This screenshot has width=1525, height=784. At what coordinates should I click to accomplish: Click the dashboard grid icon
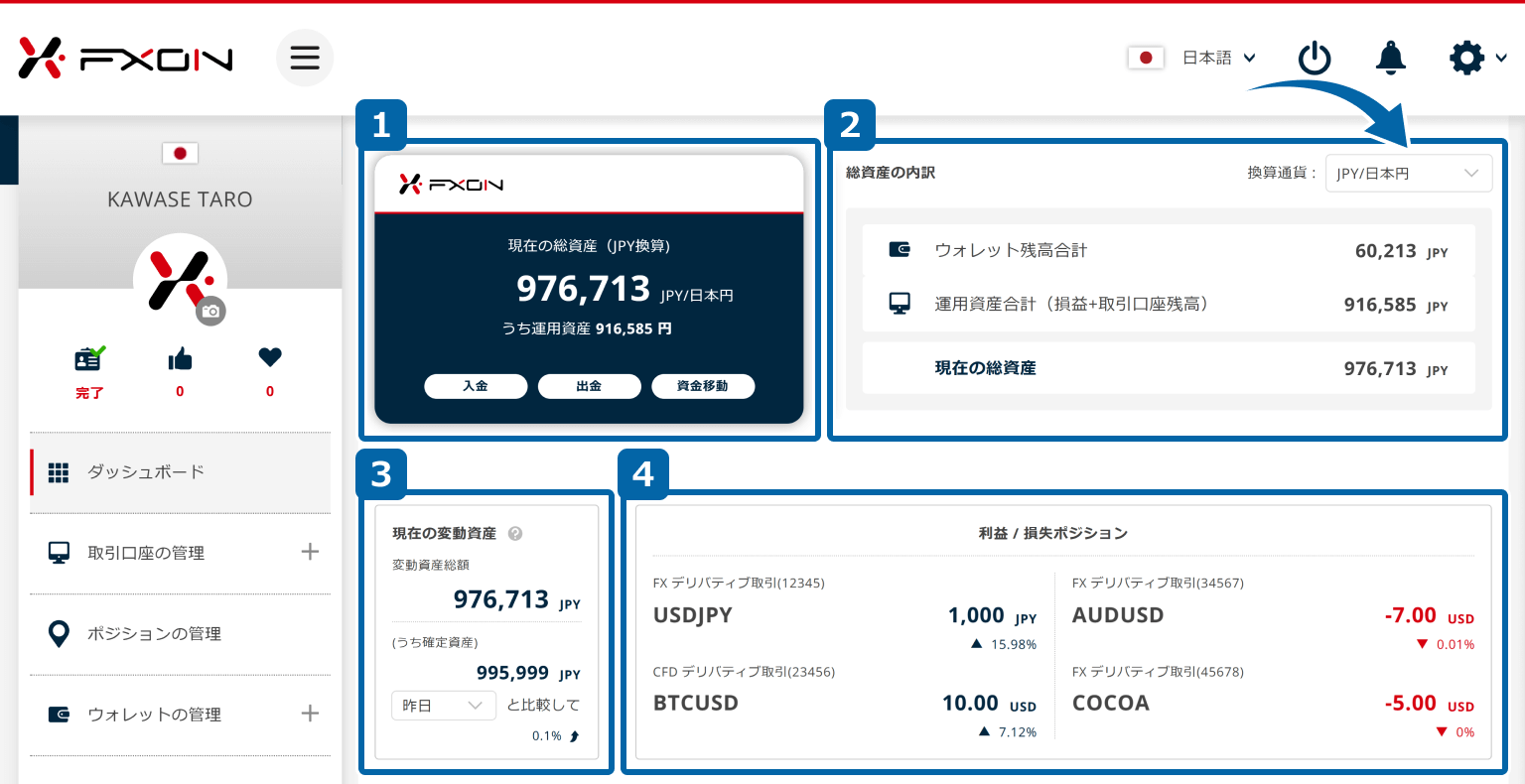coord(59,472)
